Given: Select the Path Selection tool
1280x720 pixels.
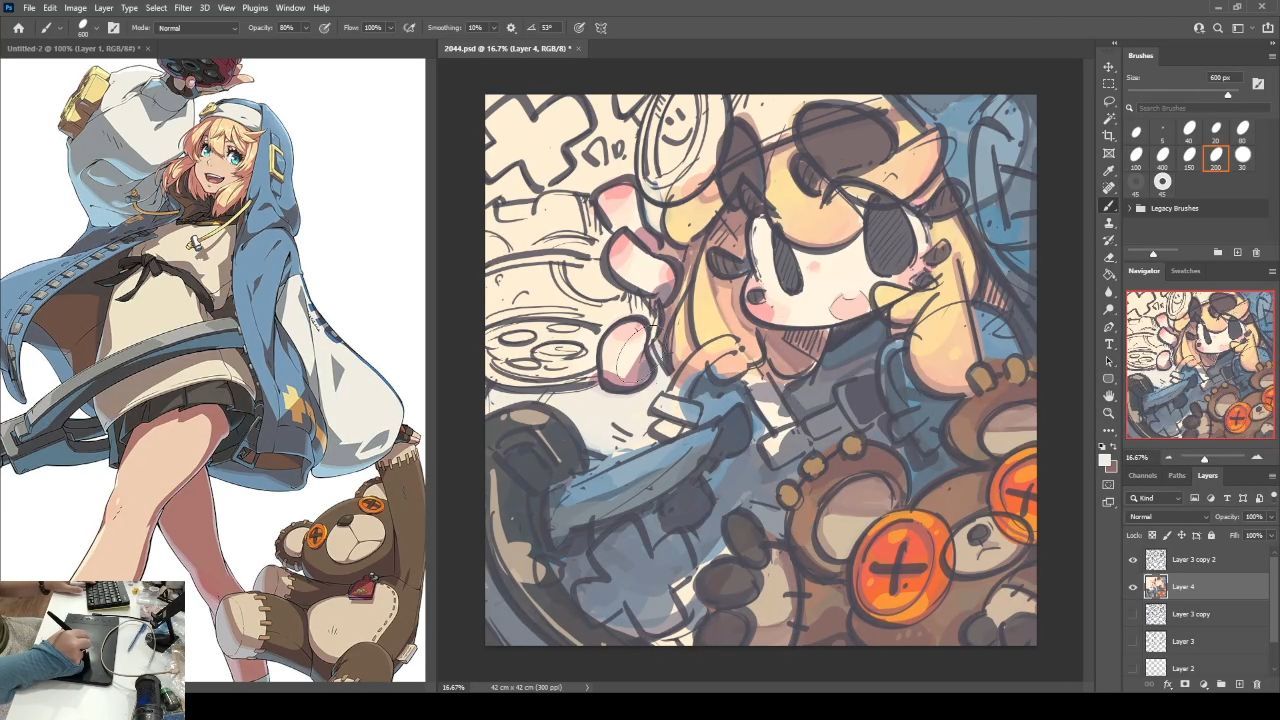Looking at the screenshot, I should pyautogui.click(x=1109, y=361).
